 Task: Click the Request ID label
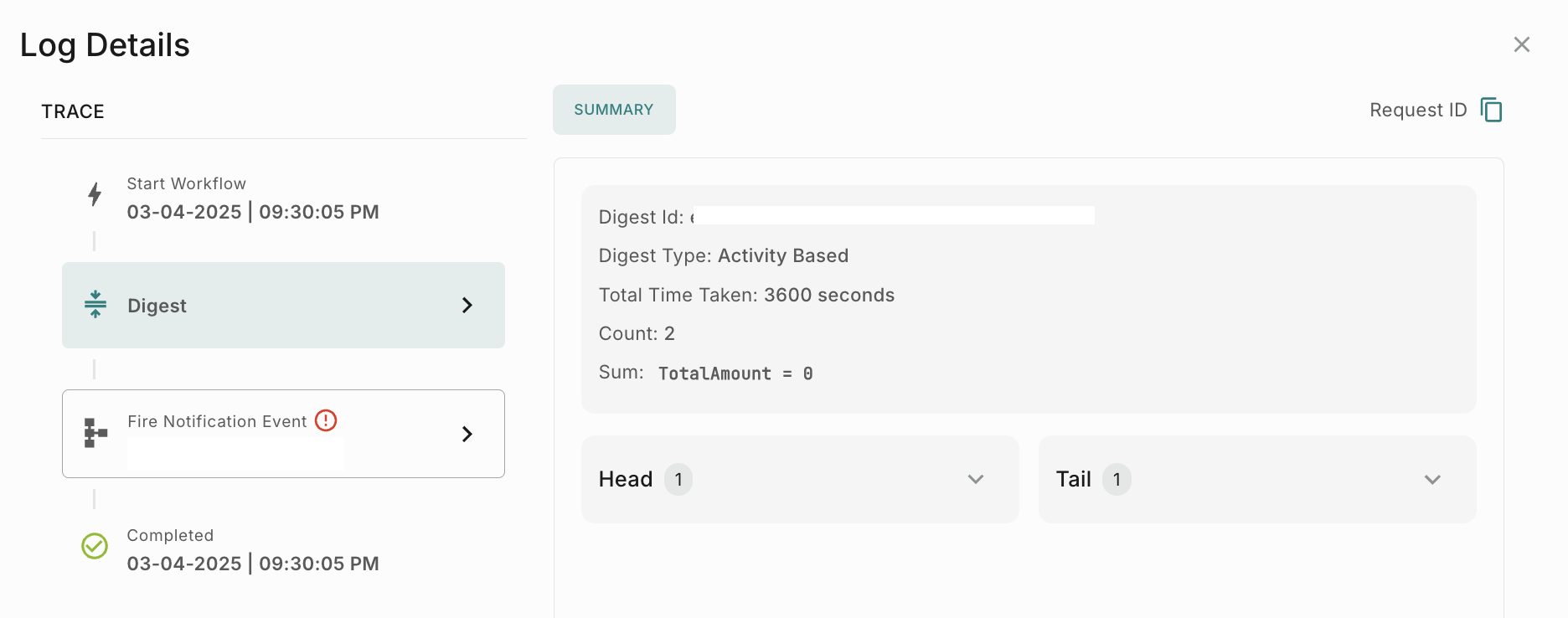(1417, 111)
